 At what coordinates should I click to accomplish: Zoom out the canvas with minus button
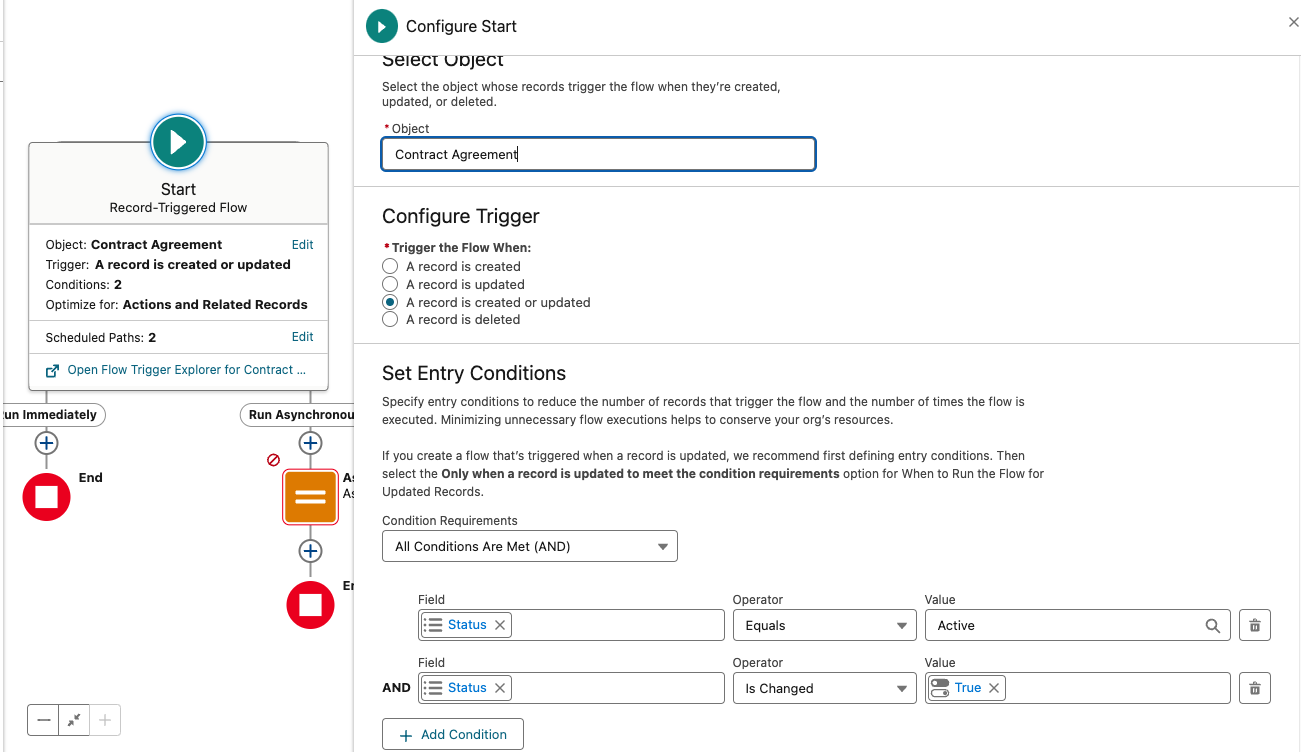pyautogui.click(x=43, y=720)
